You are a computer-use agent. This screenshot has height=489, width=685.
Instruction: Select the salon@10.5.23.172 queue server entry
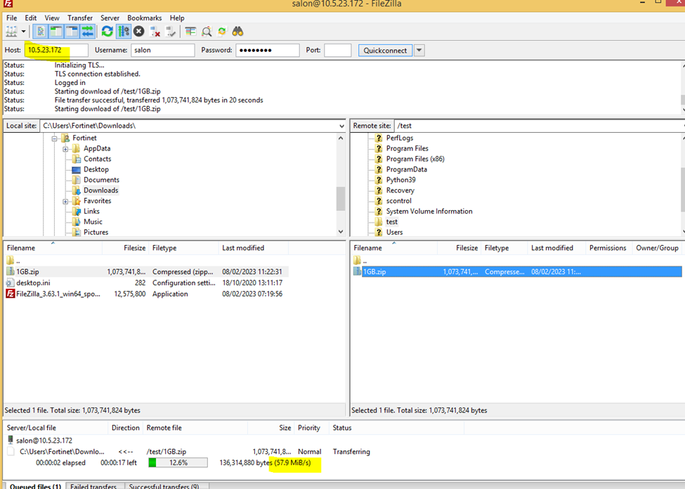(x=44, y=440)
